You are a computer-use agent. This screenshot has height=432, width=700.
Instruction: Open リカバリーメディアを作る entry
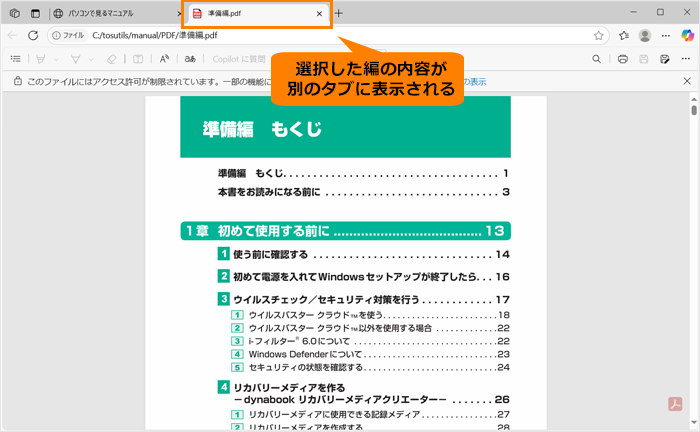coord(363,393)
